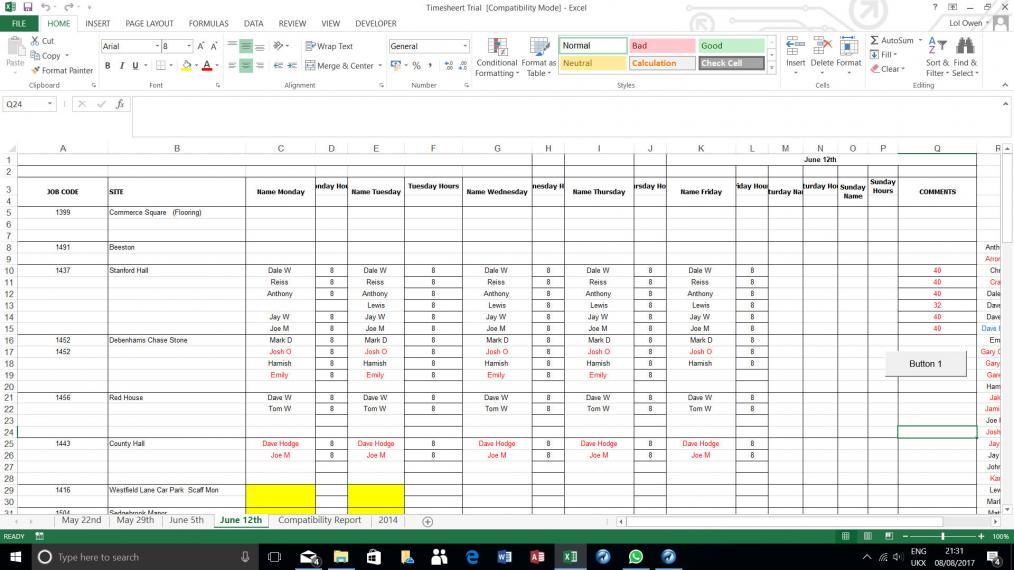Switch to the FORMULAS ribbon tab
The height and width of the screenshot is (570, 1014).
(208, 23)
